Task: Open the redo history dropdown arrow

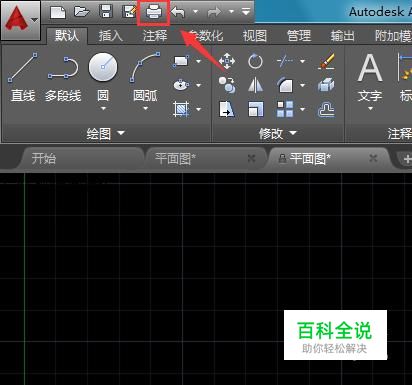Action: click(231, 12)
